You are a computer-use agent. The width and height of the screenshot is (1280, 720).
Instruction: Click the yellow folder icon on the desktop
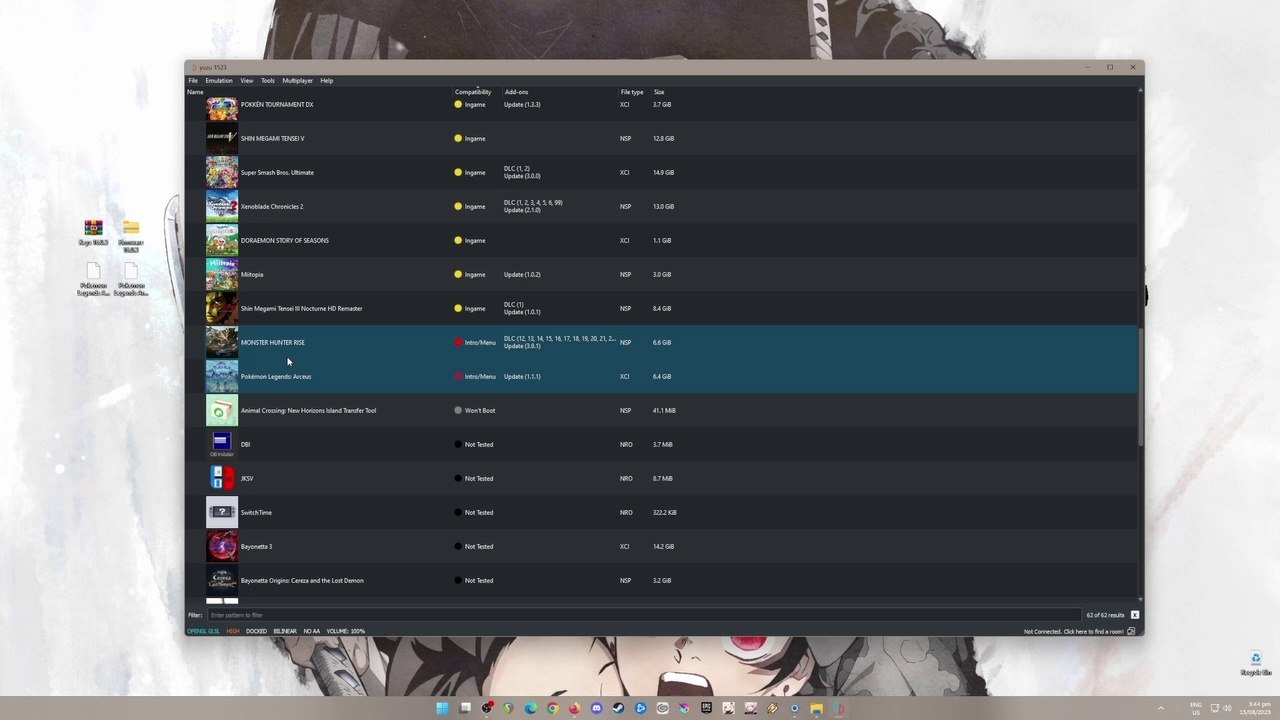pos(131,228)
